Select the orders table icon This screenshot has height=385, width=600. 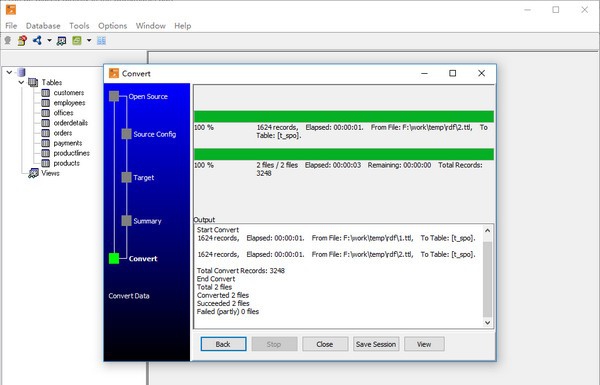pos(46,133)
